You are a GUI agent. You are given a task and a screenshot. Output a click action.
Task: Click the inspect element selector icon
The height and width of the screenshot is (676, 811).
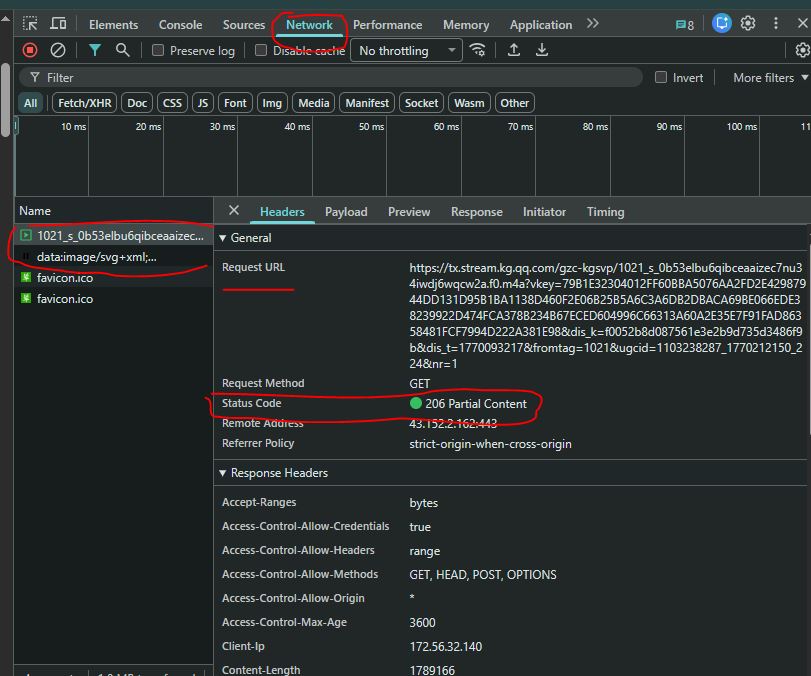point(30,24)
